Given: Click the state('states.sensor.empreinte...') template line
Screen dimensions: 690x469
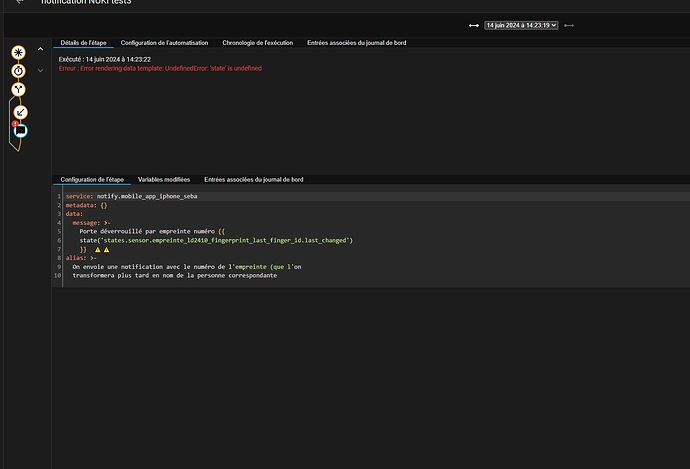Looking at the screenshot, I should pyautogui.click(x=216, y=240).
